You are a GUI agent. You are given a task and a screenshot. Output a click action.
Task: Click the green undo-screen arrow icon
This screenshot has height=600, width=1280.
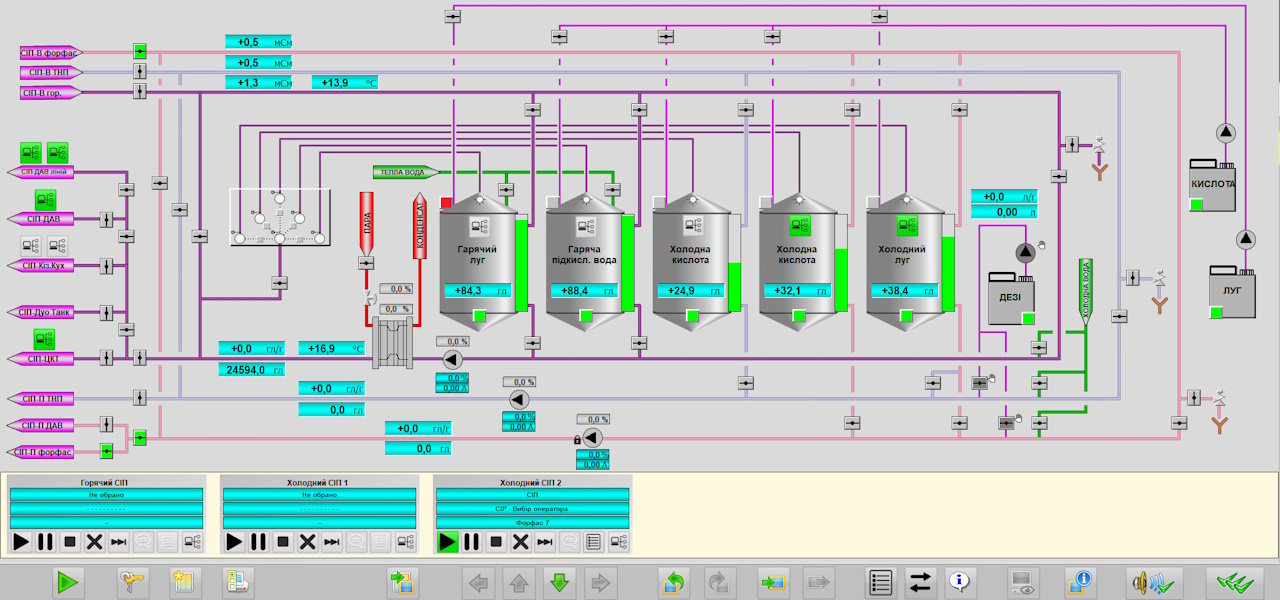[675, 581]
